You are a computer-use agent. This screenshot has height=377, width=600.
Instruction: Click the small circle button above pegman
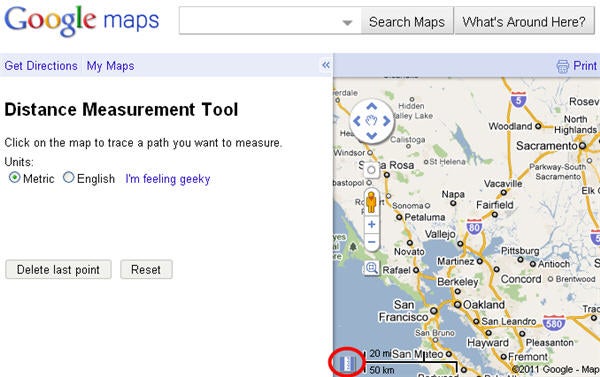click(371, 170)
